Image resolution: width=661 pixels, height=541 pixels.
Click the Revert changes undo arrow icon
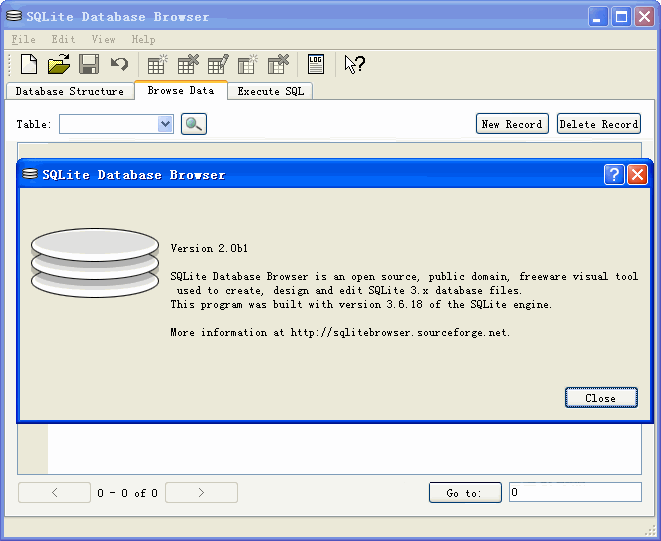tap(119, 65)
